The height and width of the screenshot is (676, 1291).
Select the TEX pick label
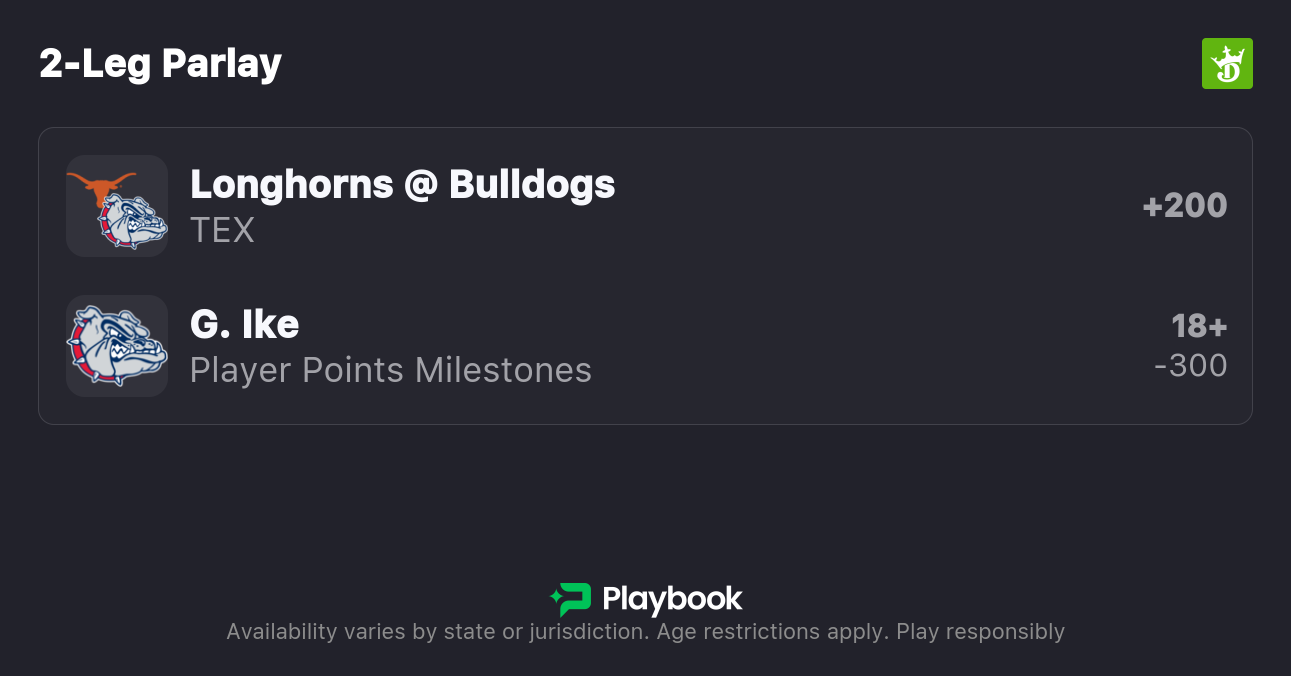(222, 230)
